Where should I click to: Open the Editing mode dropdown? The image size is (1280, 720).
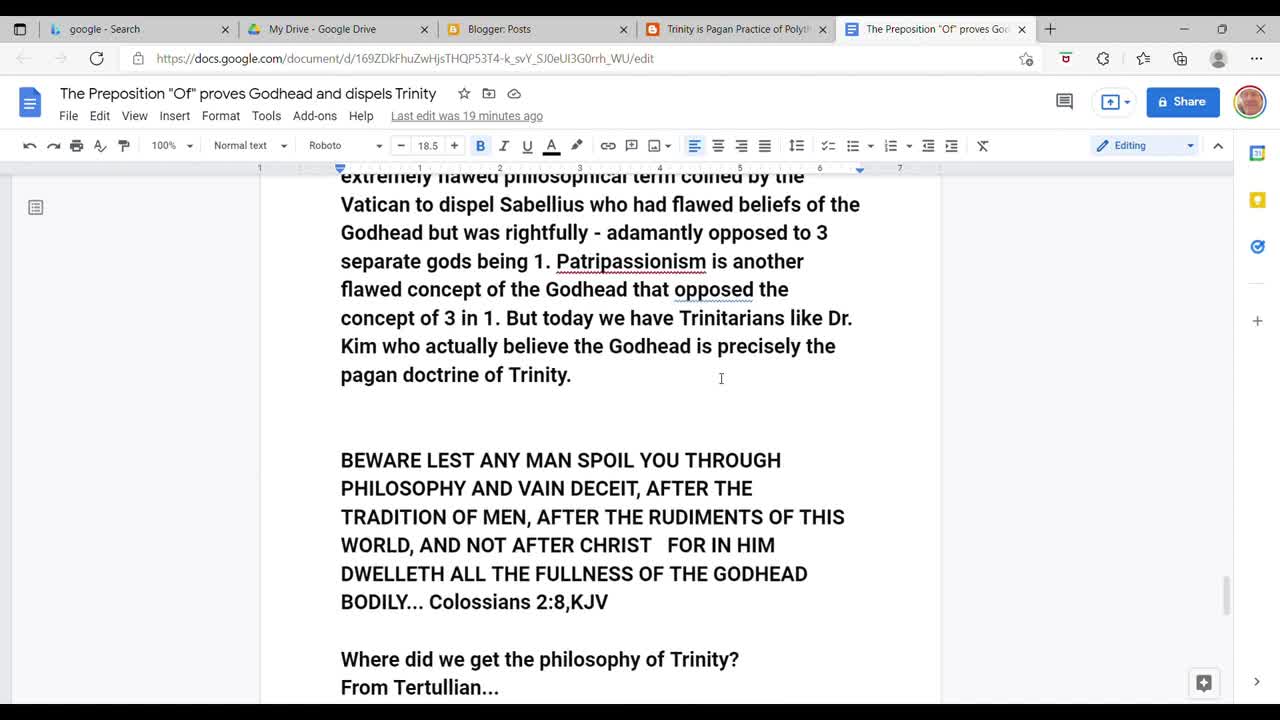[x=1145, y=146]
